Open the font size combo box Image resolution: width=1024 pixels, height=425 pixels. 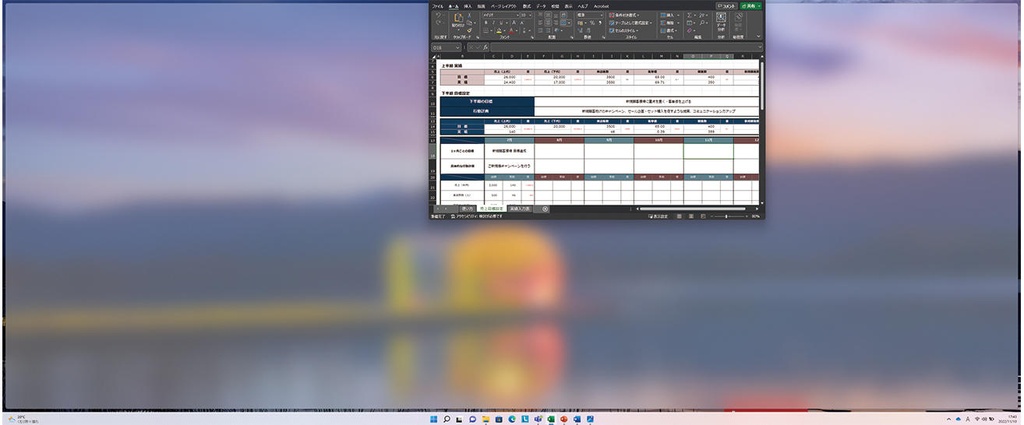(526, 15)
